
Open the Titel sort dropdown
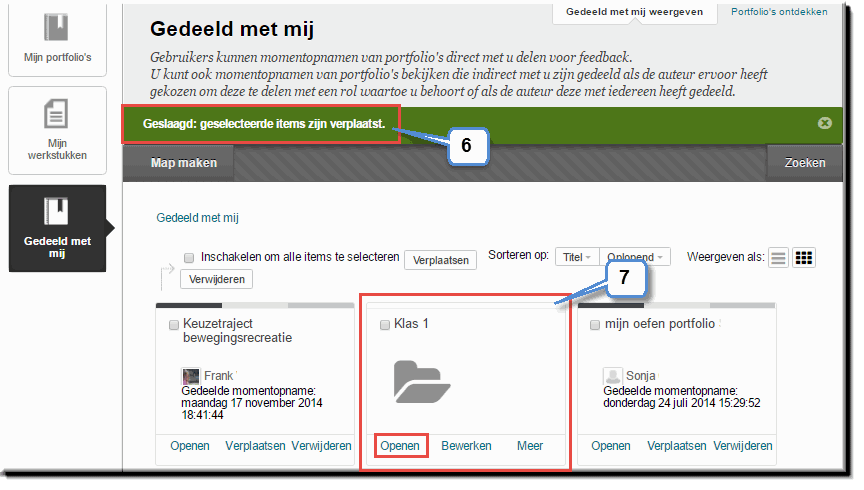577,257
